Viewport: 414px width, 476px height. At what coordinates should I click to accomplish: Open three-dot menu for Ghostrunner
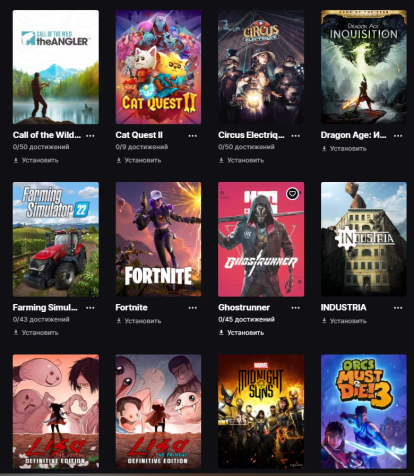295,308
